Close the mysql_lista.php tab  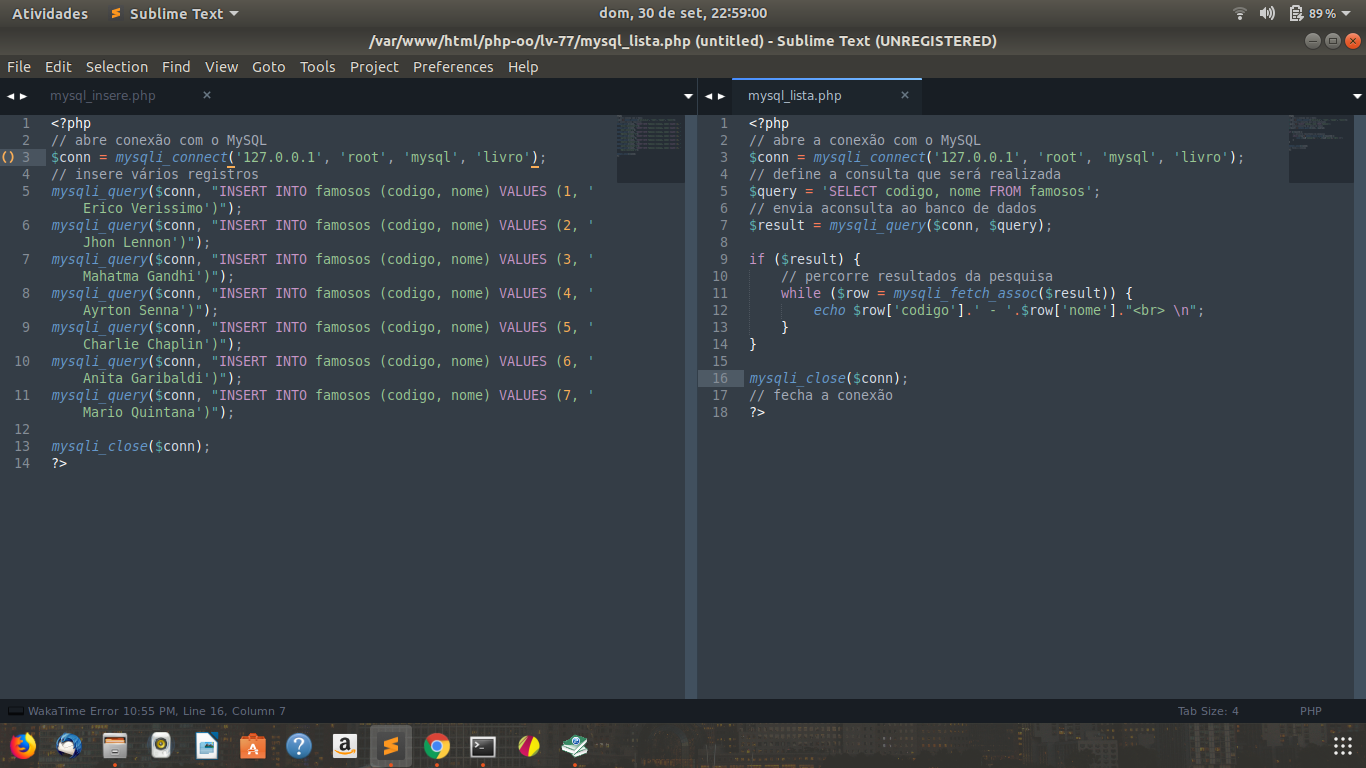tap(905, 95)
